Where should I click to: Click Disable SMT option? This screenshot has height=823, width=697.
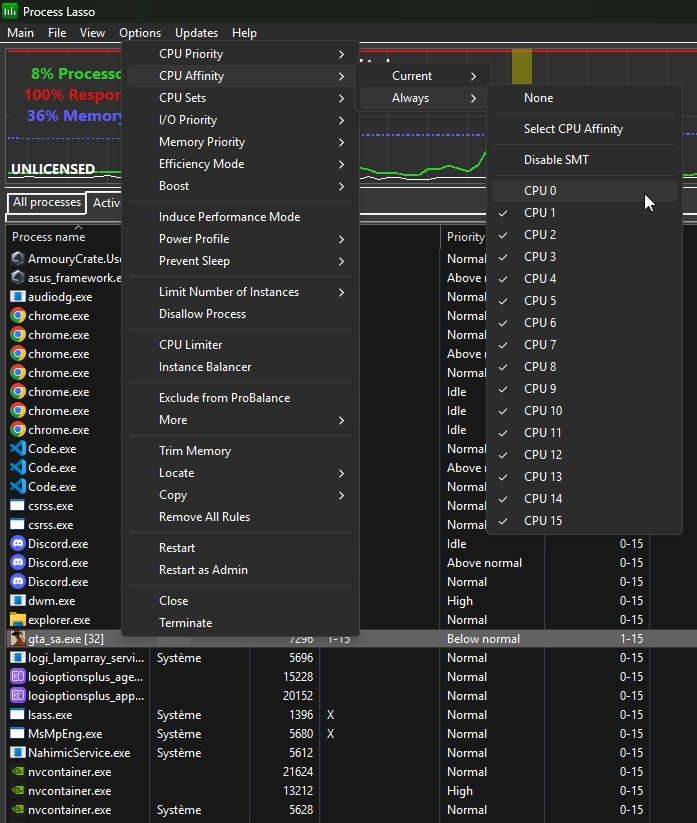pos(584,160)
